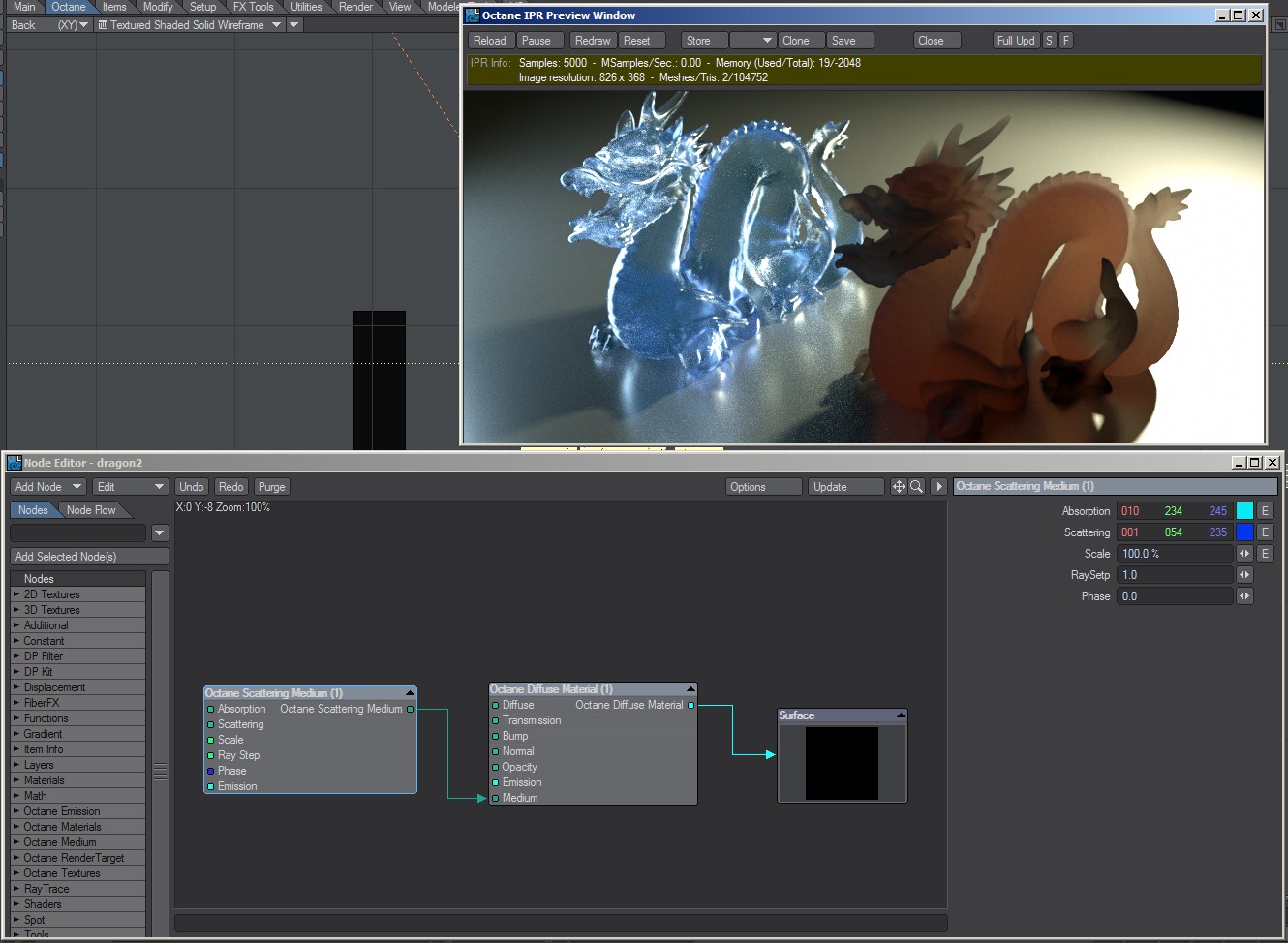Image resolution: width=1288 pixels, height=943 pixels.
Task: Click the Scale 100.0 % value field
Action: (1177, 554)
